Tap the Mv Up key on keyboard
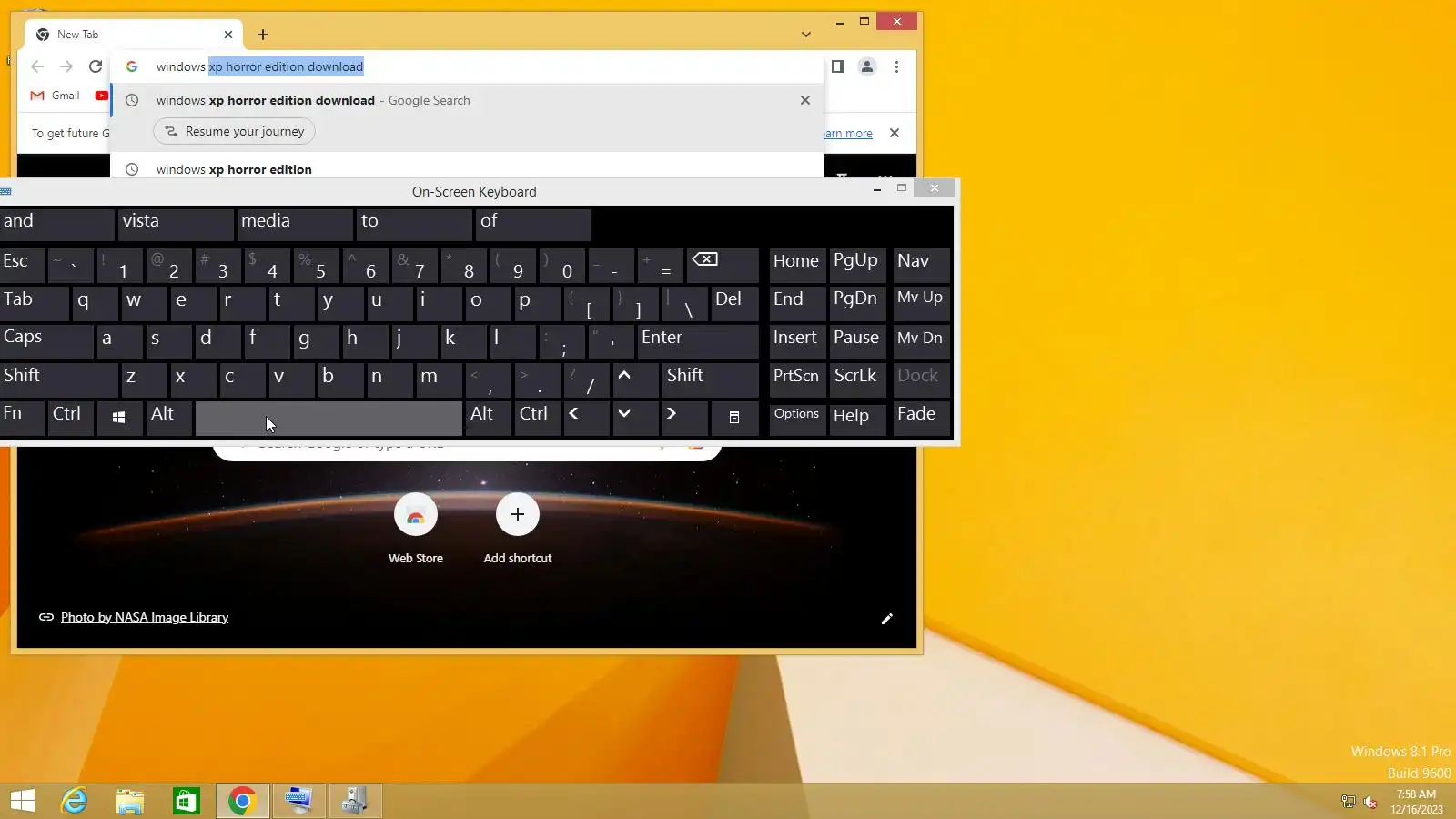 (x=921, y=302)
